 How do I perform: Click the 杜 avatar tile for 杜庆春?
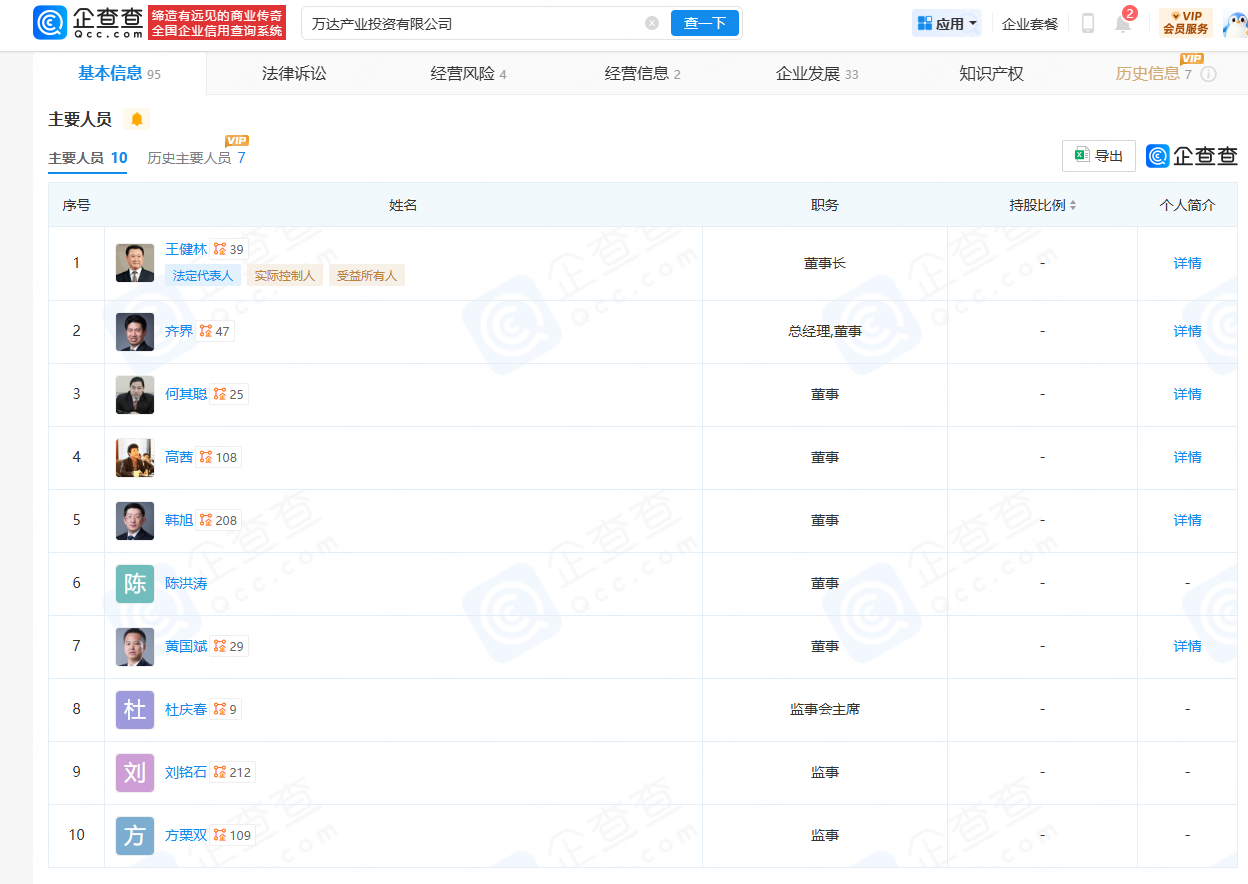(135, 710)
